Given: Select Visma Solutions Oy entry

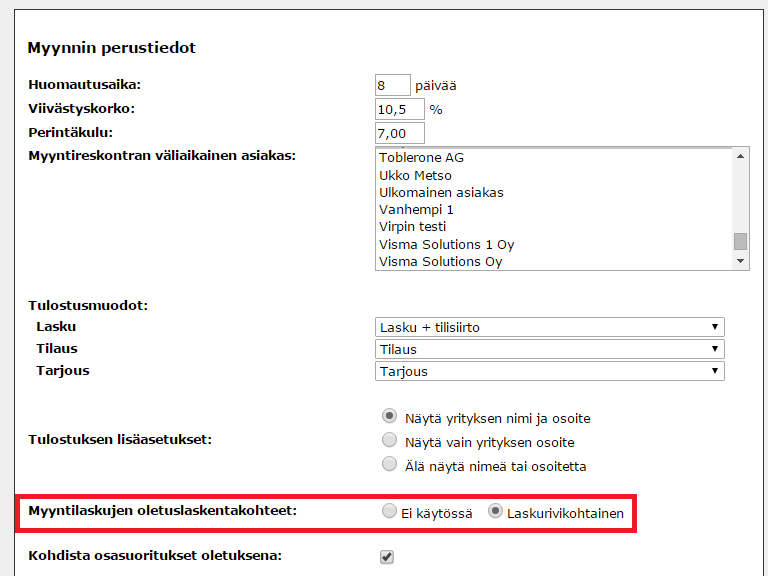Looking at the screenshot, I should [440, 262].
